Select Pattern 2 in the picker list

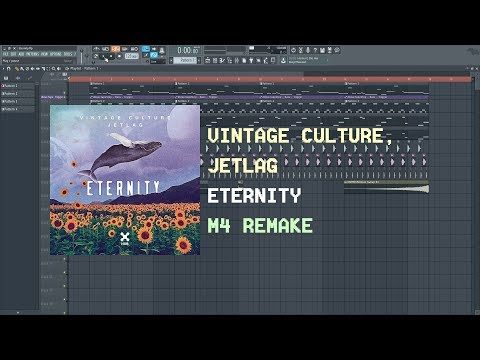(x=17, y=94)
